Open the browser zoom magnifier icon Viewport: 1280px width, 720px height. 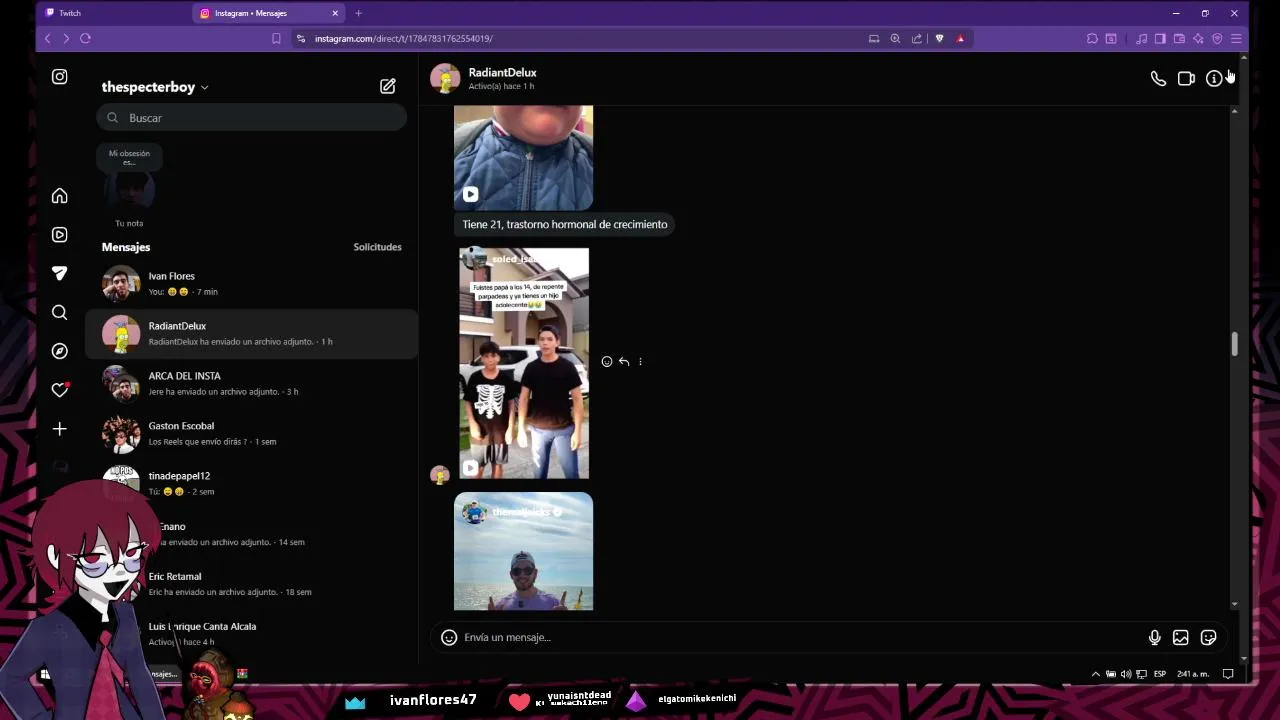(895, 39)
